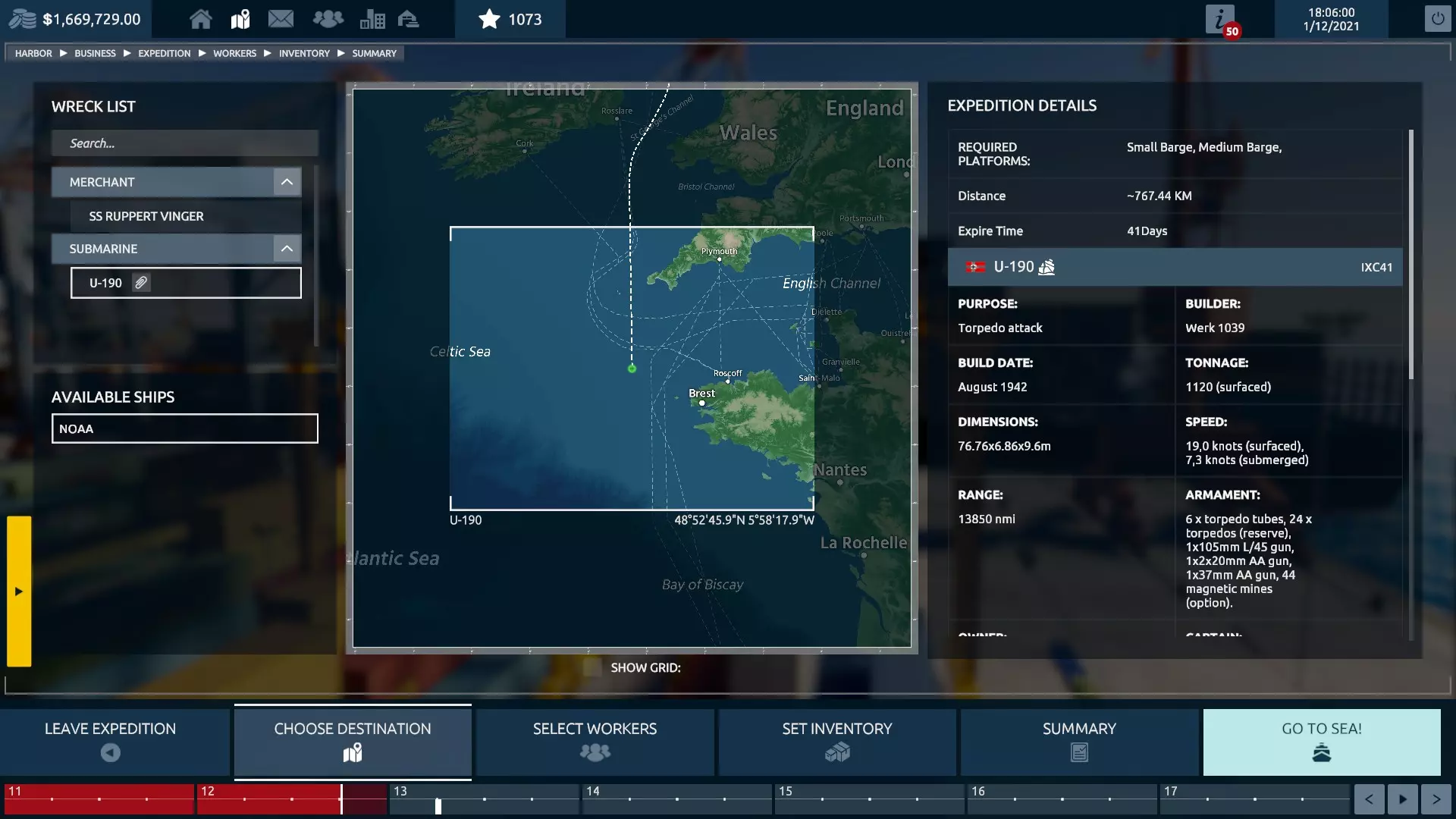Open the warehouse icon in top bar
The image size is (1456, 819).
tap(409, 19)
